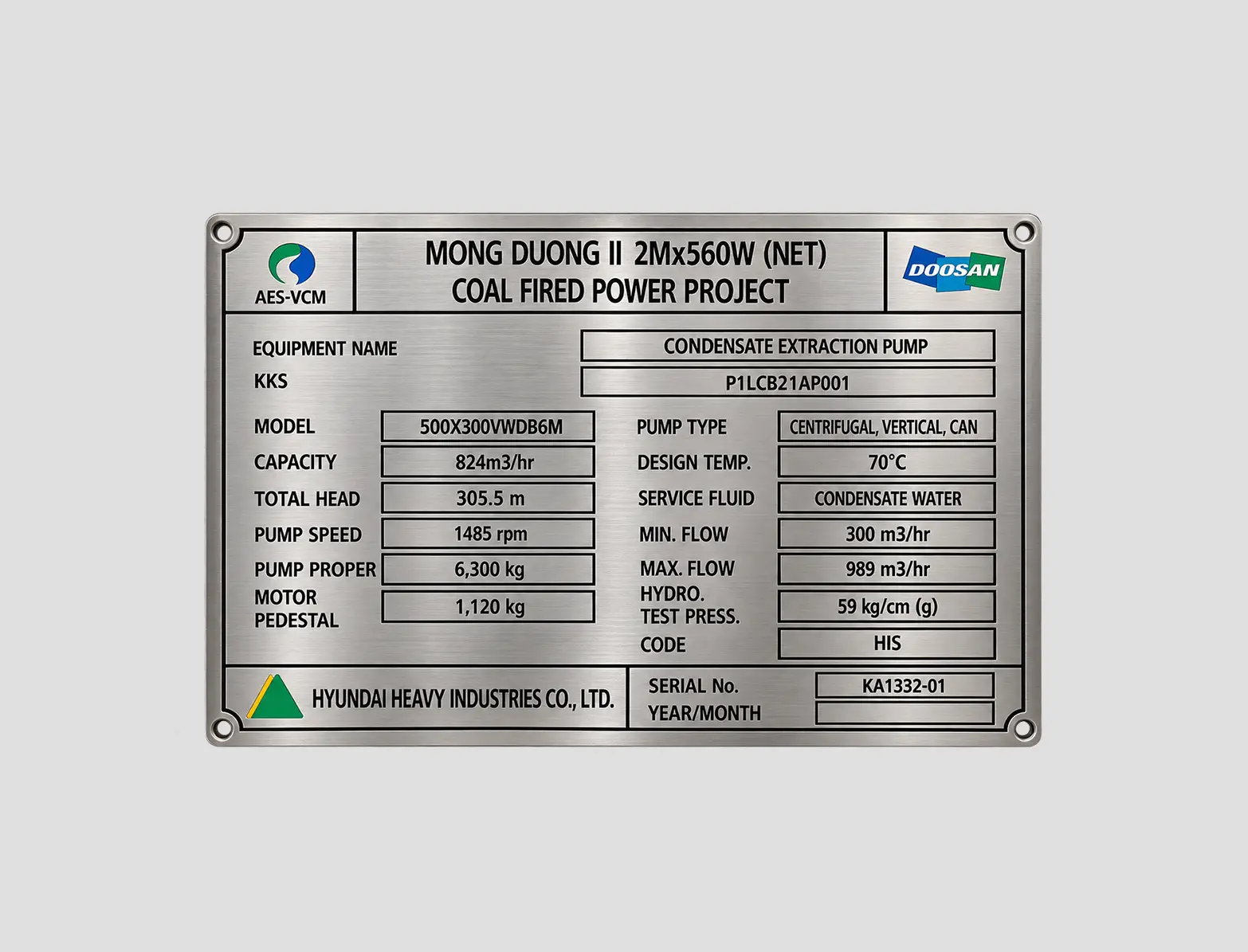The height and width of the screenshot is (952, 1248).
Task: Select the max flow value '989 m3/hr'
Action: pyautogui.click(x=886, y=570)
